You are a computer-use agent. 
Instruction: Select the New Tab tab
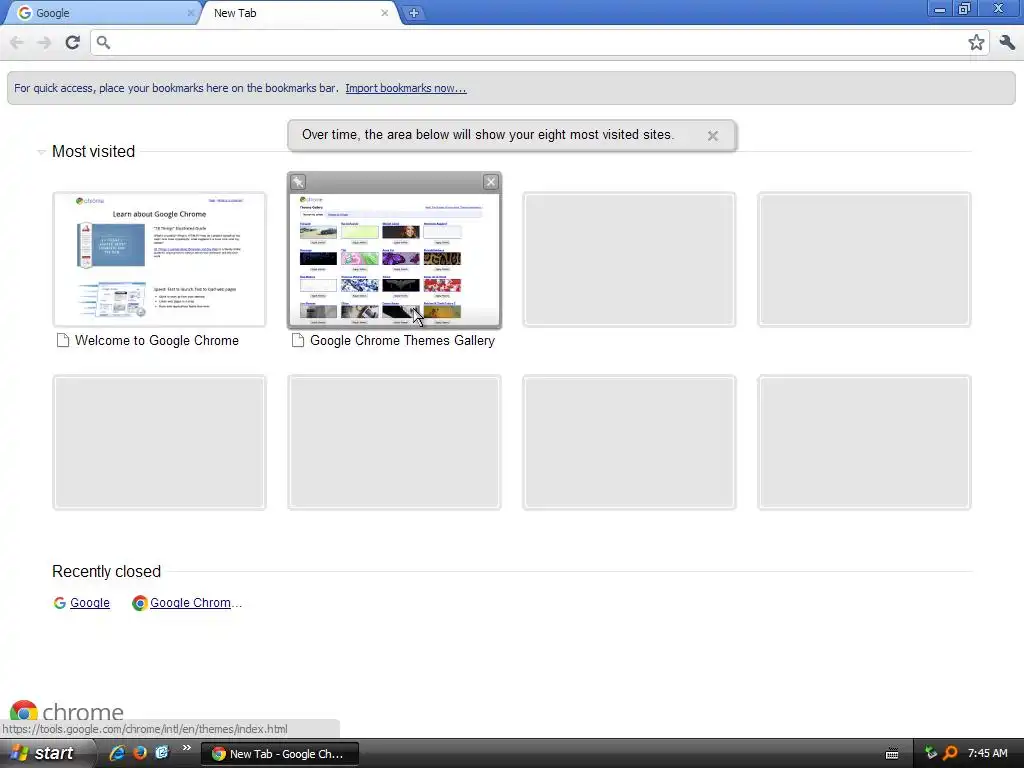pyautogui.click(x=297, y=13)
